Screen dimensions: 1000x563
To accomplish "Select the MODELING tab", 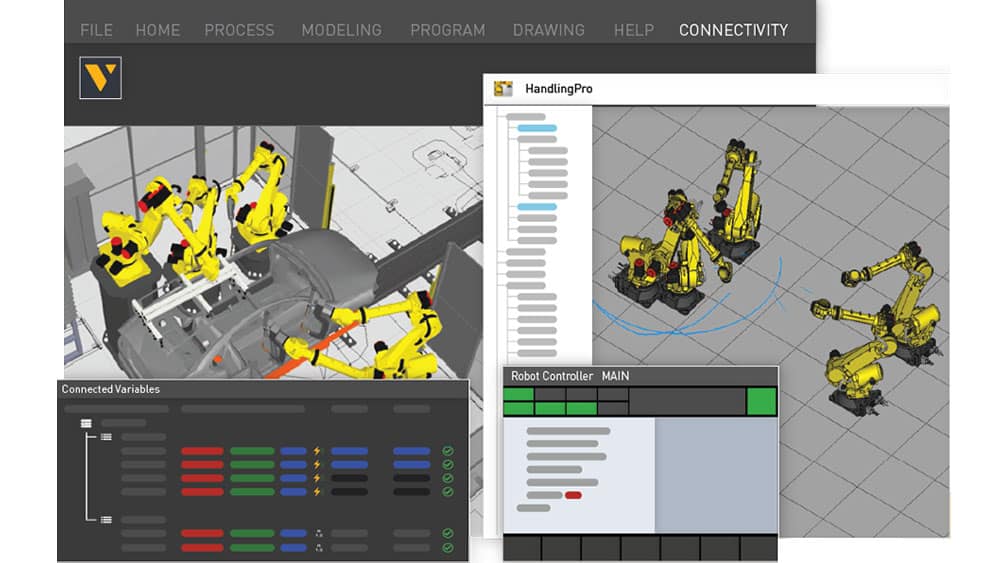I will tap(342, 30).
